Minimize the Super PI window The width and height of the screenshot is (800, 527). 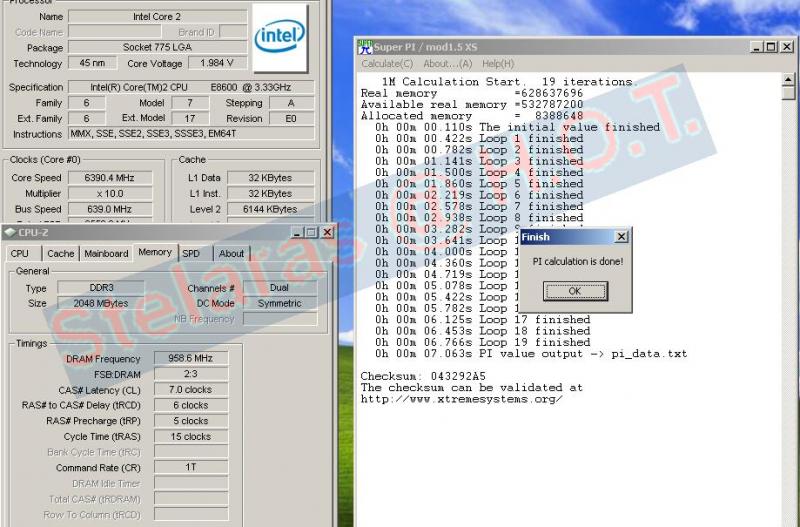(x=757, y=47)
